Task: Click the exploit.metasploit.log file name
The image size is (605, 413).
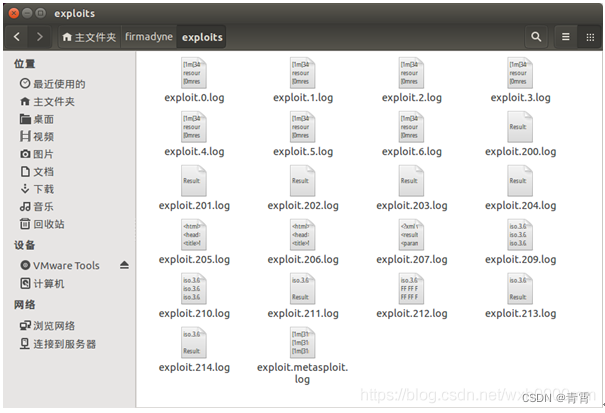Action: pos(302,373)
